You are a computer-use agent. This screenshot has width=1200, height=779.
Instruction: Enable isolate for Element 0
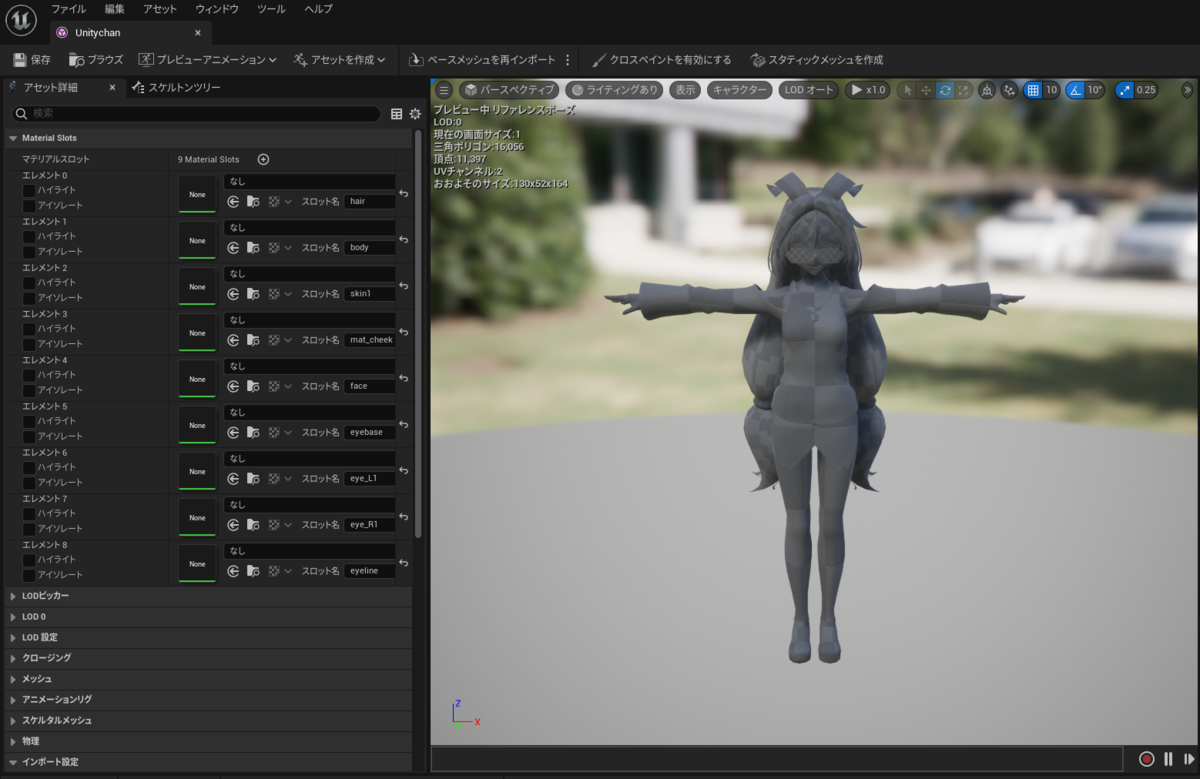pos(29,205)
